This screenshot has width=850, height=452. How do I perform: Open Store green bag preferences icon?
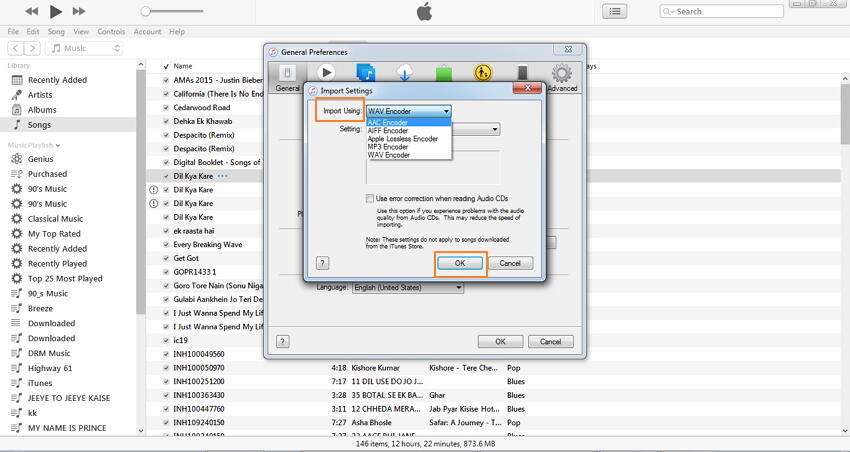click(444, 74)
